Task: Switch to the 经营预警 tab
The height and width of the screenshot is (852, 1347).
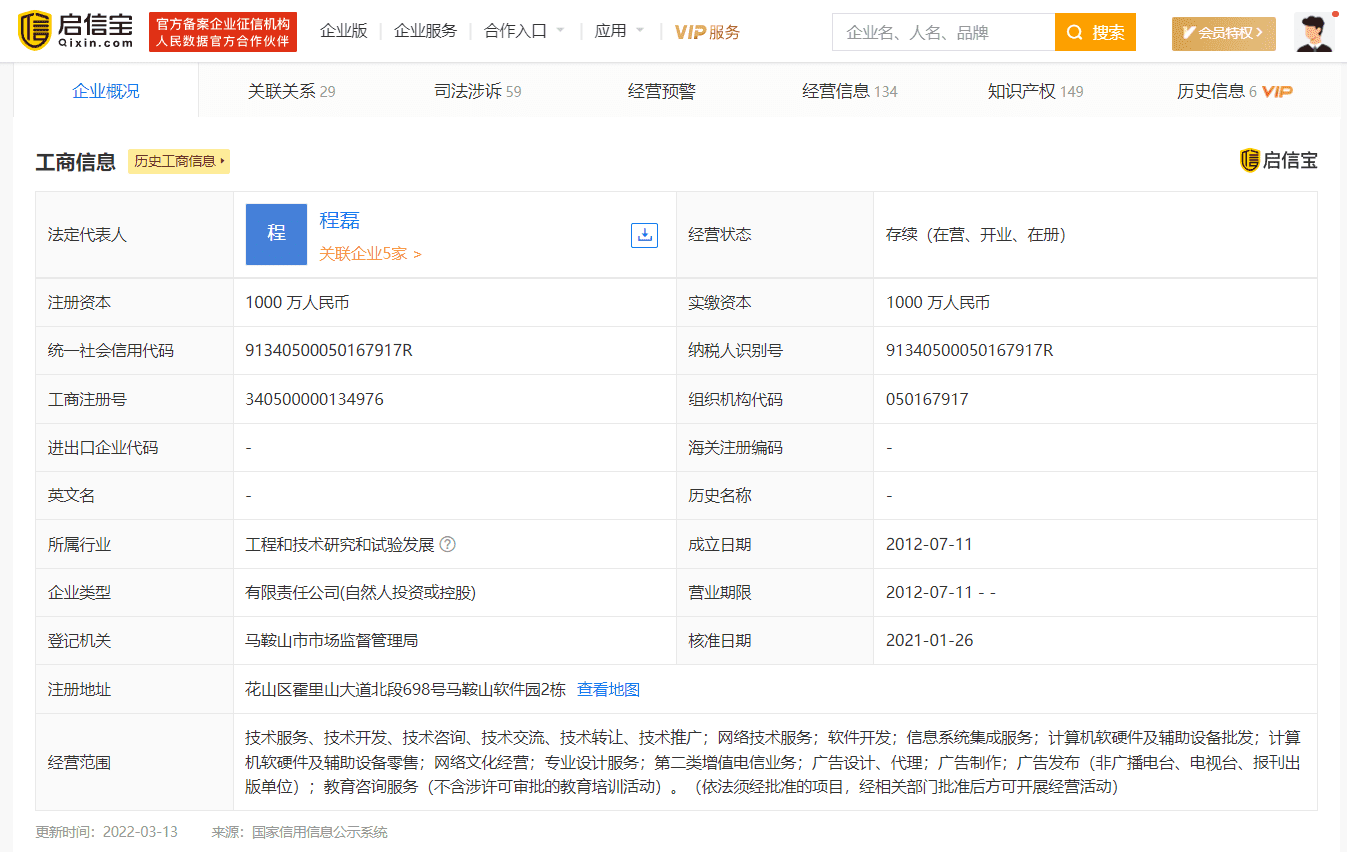Action: point(662,91)
